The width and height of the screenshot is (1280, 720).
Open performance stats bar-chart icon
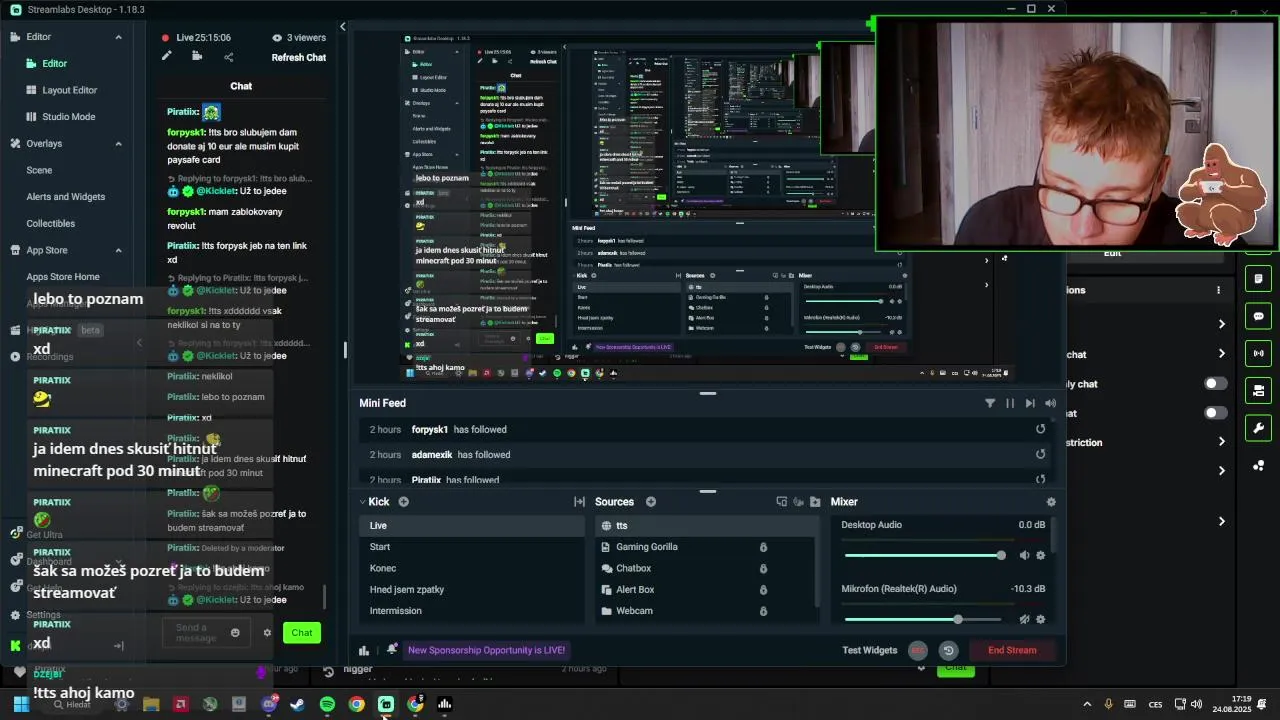click(x=364, y=651)
